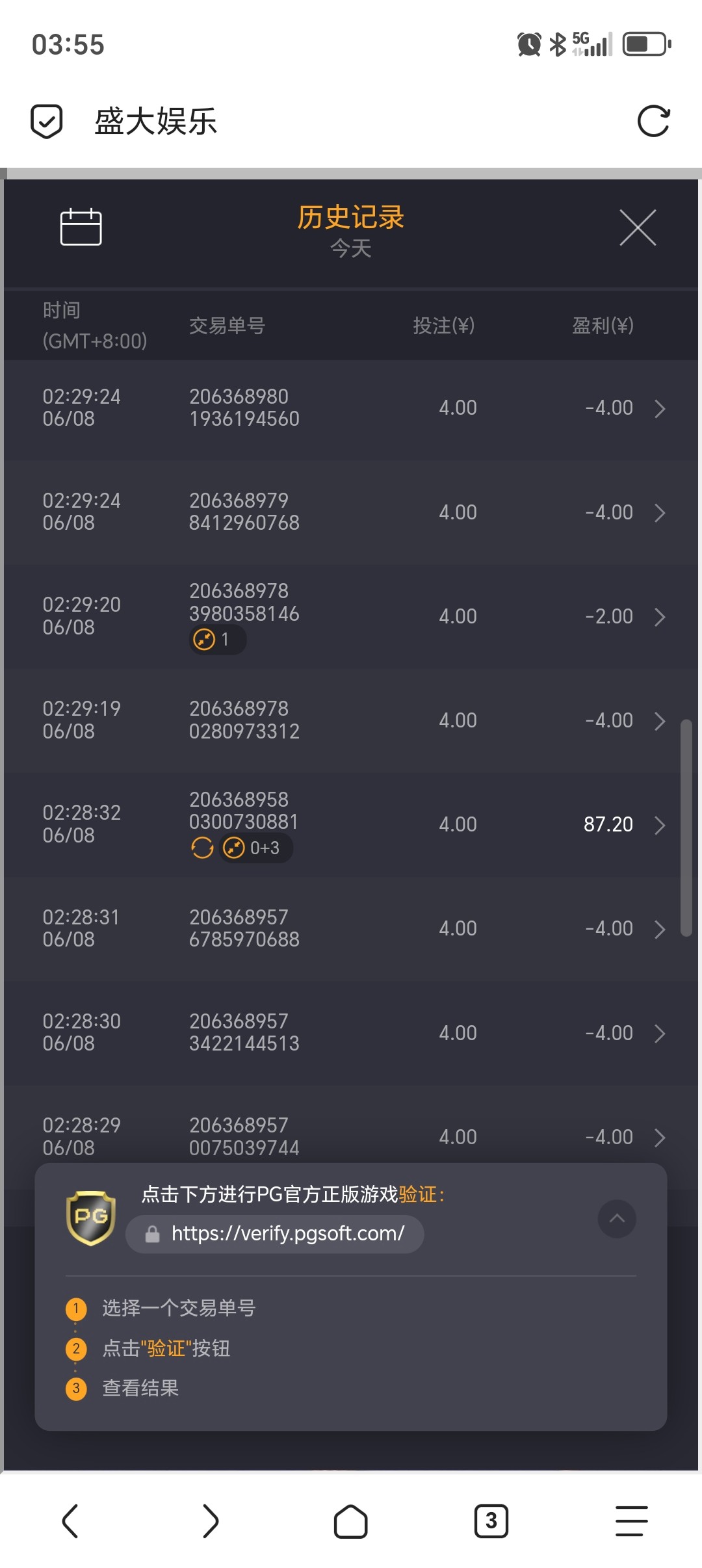Tap the PG shield logo

(91, 1218)
